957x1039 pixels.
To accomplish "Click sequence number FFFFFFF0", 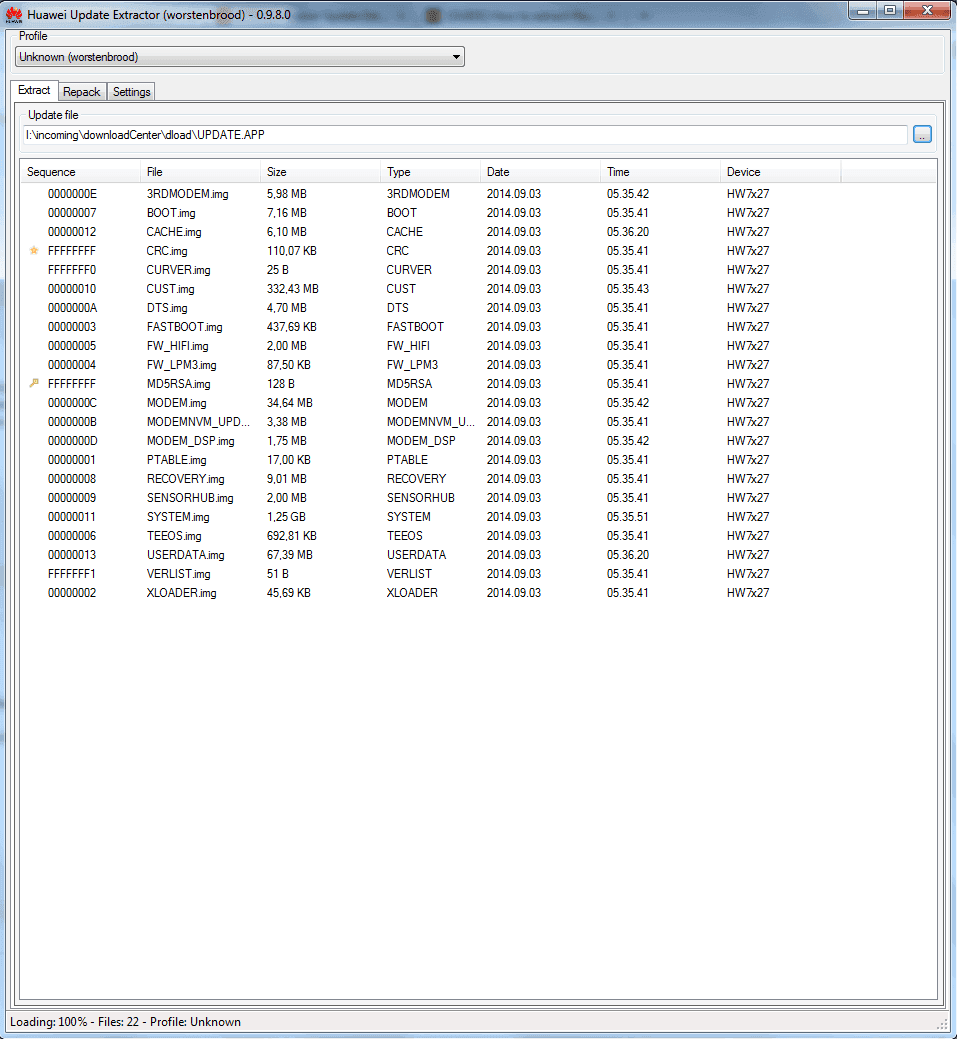I will pos(72,270).
